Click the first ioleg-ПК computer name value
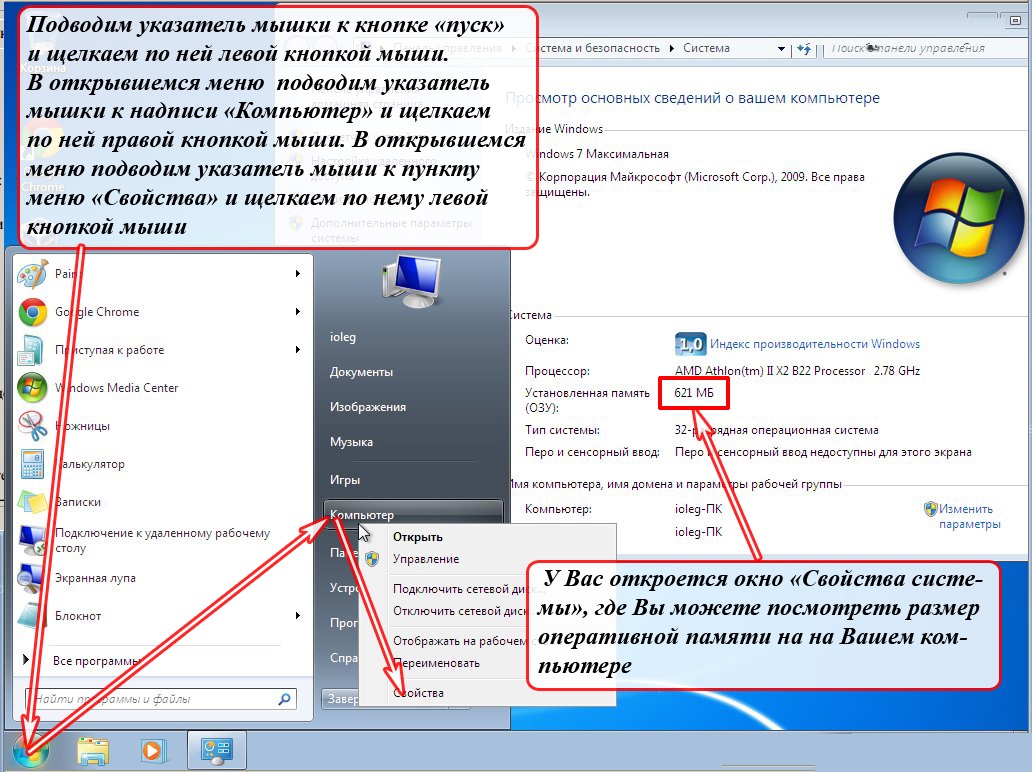The width and height of the screenshot is (1032, 772). [698, 509]
